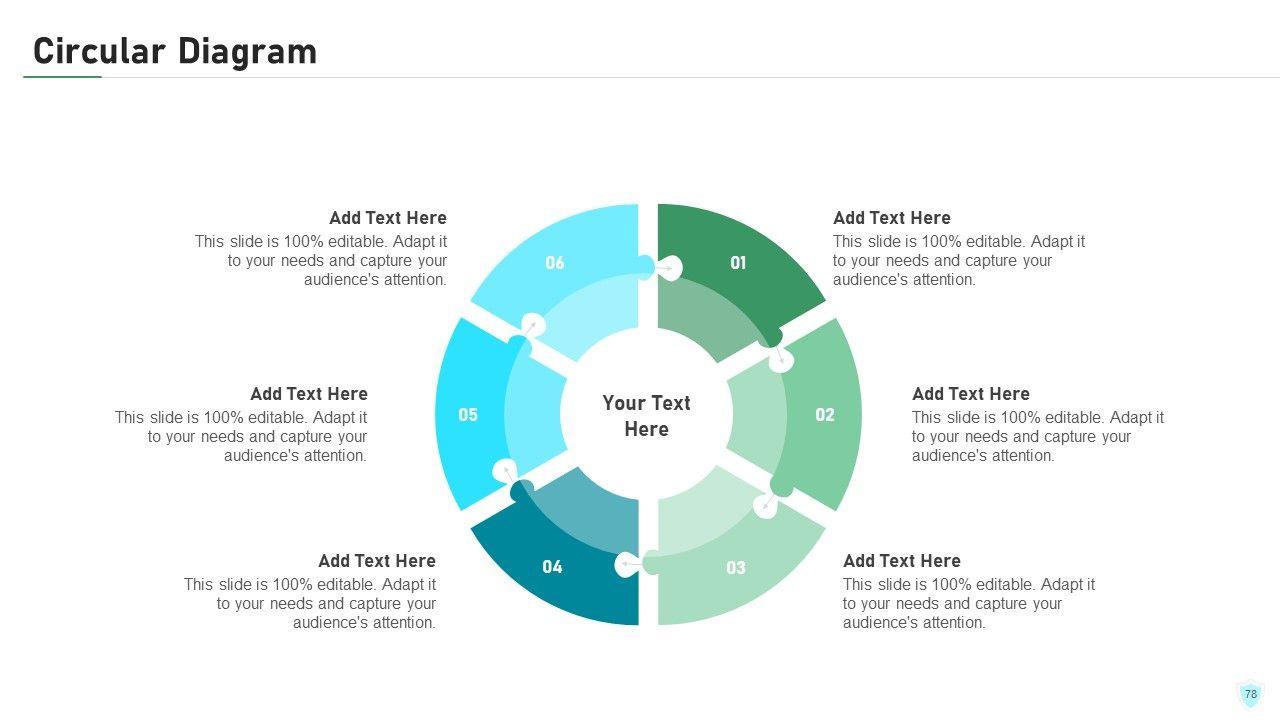Click 'Add Text Here' heading beside segment 01
Image resolution: width=1280 pixels, height=720 pixels.
click(x=891, y=218)
